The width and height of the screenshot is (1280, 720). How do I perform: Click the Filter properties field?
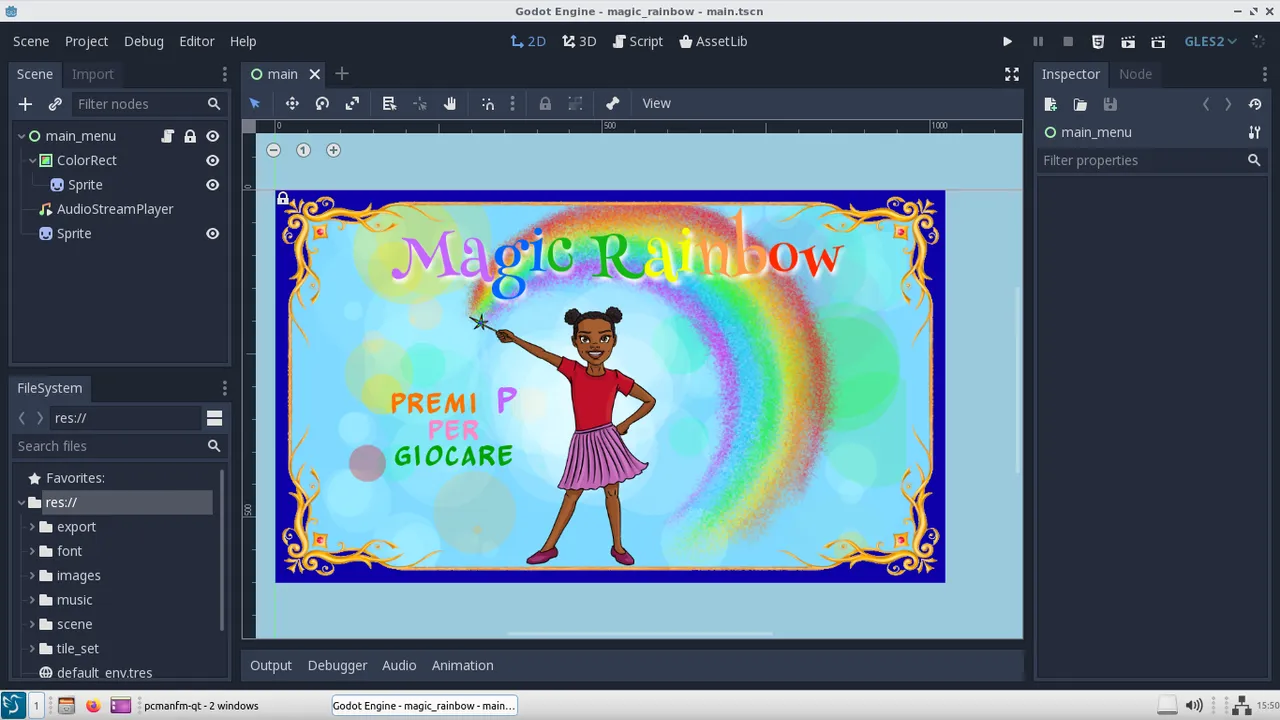[x=1151, y=160]
